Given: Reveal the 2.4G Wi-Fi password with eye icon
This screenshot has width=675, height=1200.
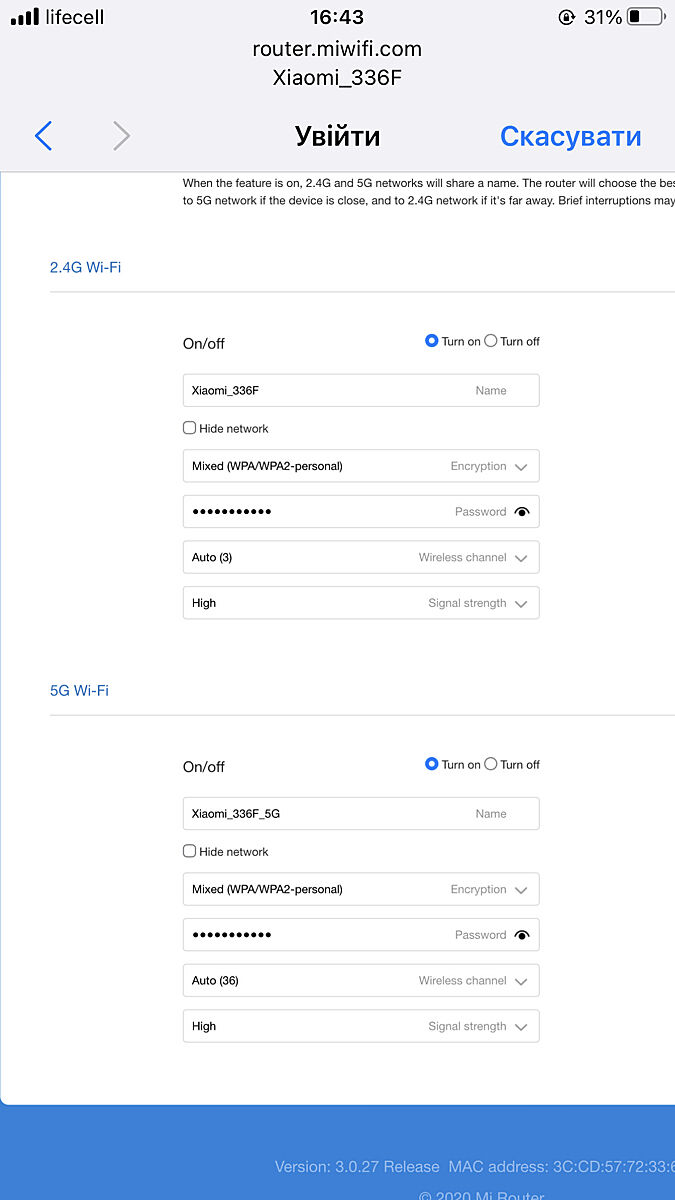Looking at the screenshot, I should (x=521, y=512).
